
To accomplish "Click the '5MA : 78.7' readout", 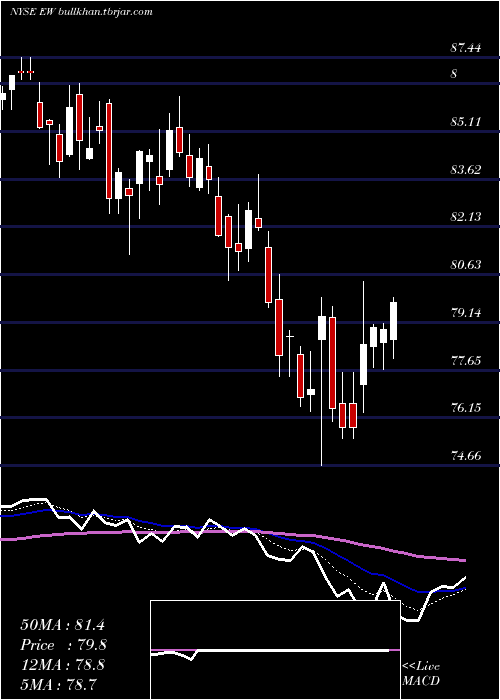I will (x=58, y=684).
